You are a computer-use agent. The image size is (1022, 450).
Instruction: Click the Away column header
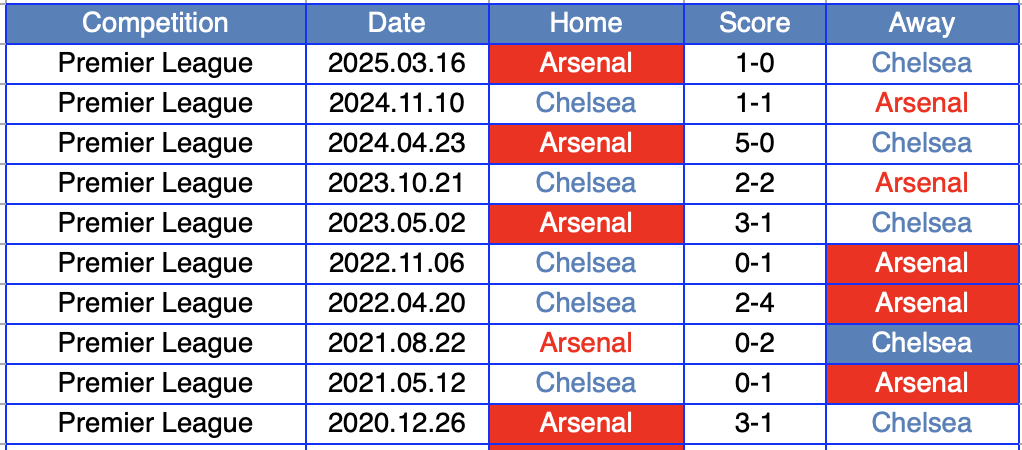click(x=922, y=23)
